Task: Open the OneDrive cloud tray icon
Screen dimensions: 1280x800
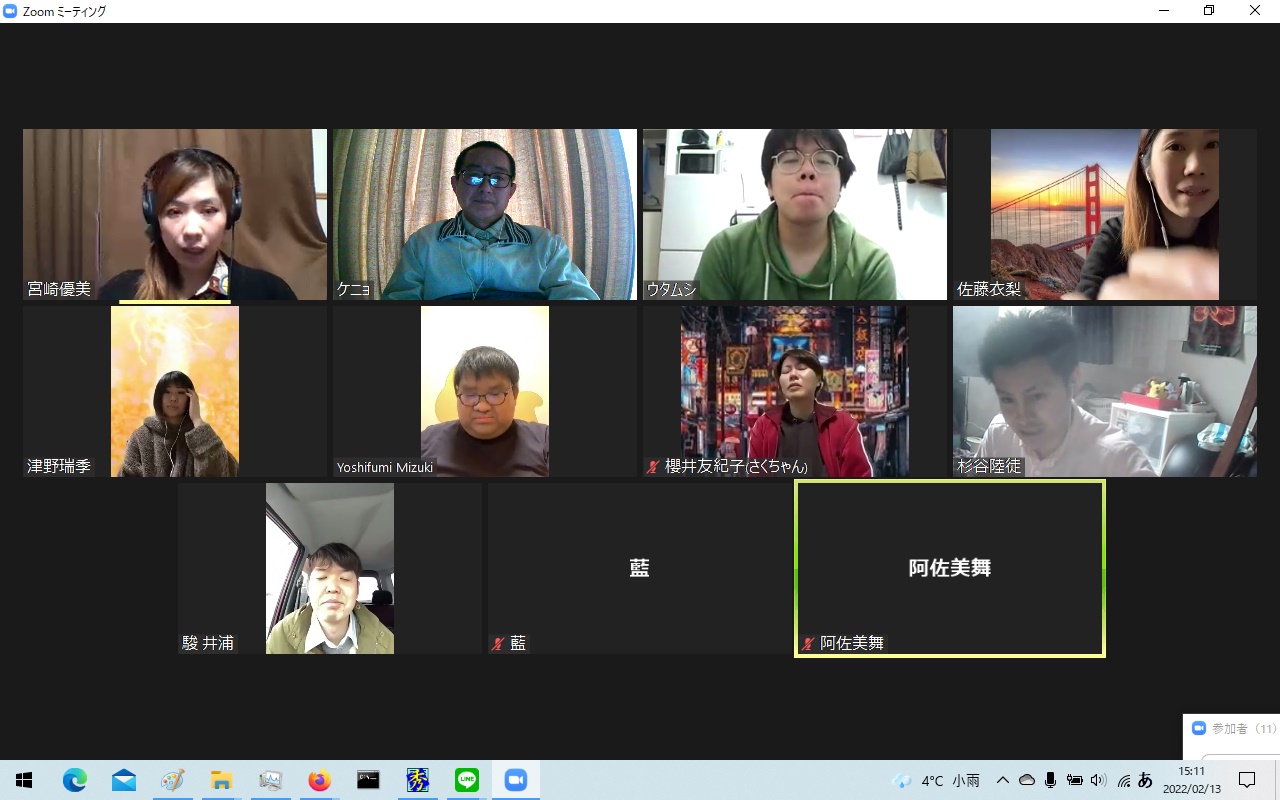Action: pyautogui.click(x=1027, y=780)
